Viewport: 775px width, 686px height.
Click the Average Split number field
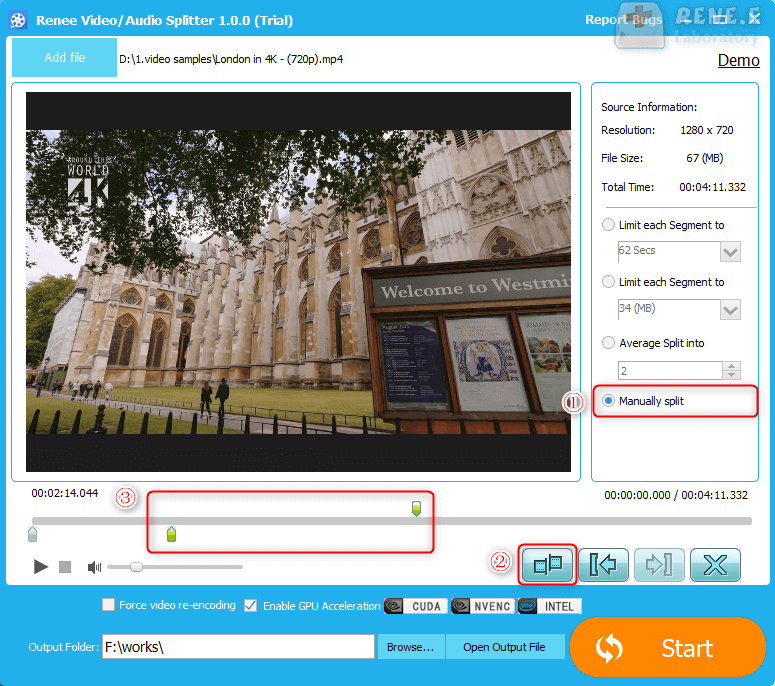[x=670, y=371]
